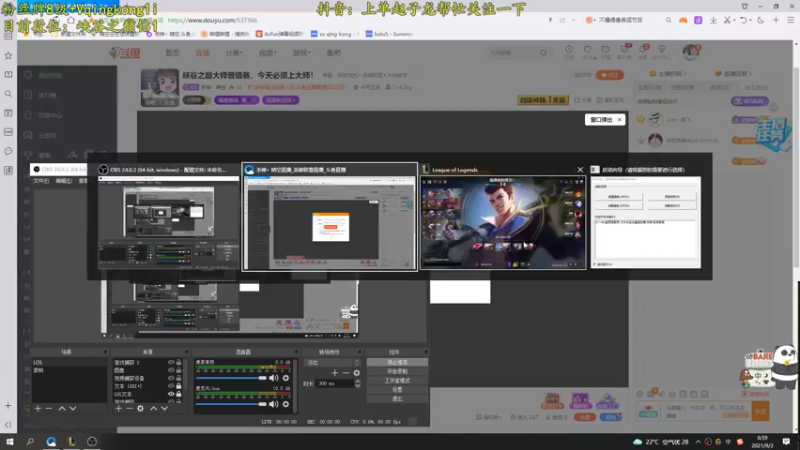Image resolution: width=800 pixels, height=450 pixels.
Task: Expand 直播回看 section arrow
Action: pos(750,73)
